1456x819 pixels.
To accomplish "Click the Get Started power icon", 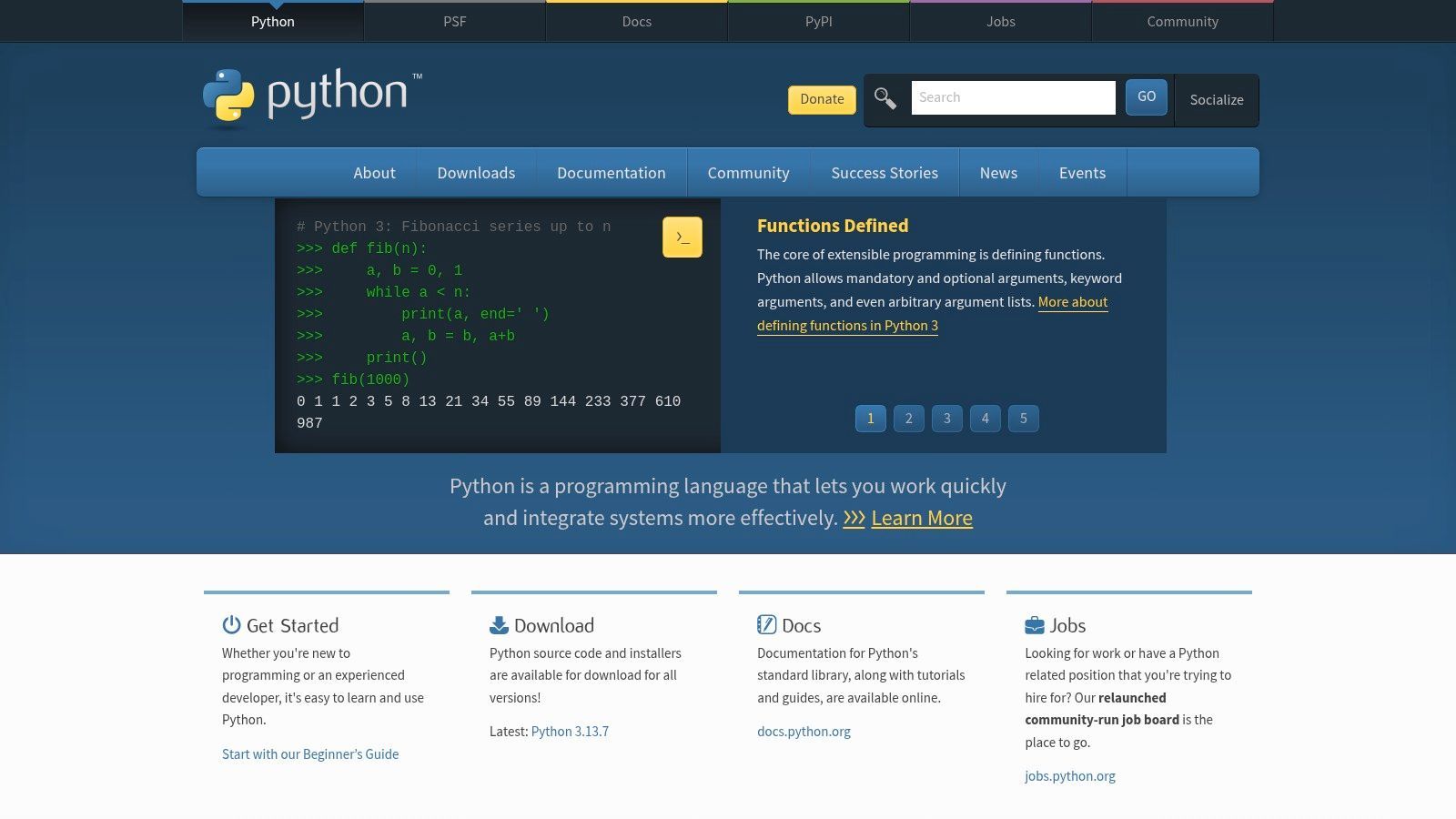I will pyautogui.click(x=232, y=625).
